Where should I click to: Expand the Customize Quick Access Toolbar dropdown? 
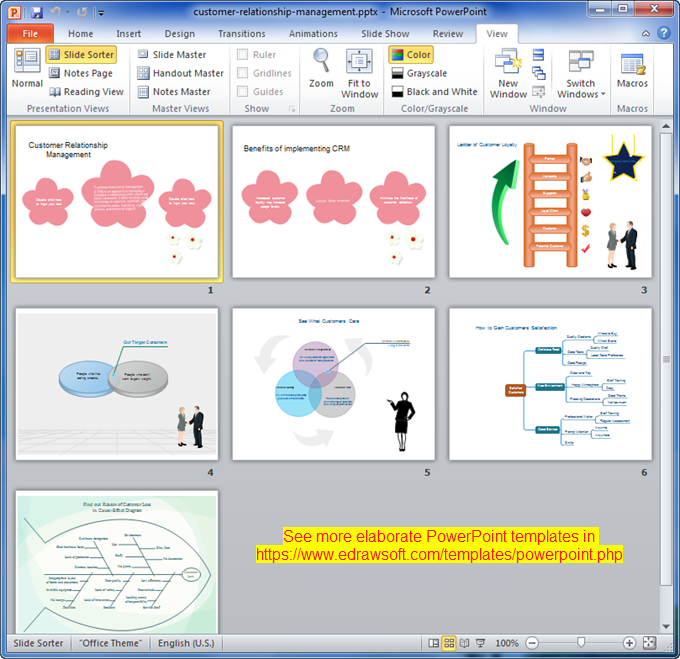pyautogui.click(x=101, y=13)
